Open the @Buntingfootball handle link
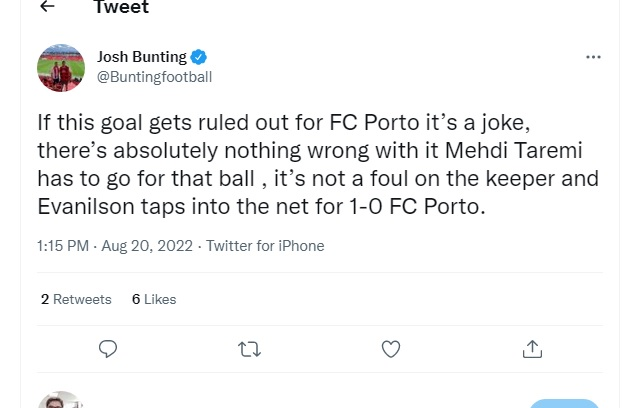The height and width of the screenshot is (408, 624). (x=154, y=76)
